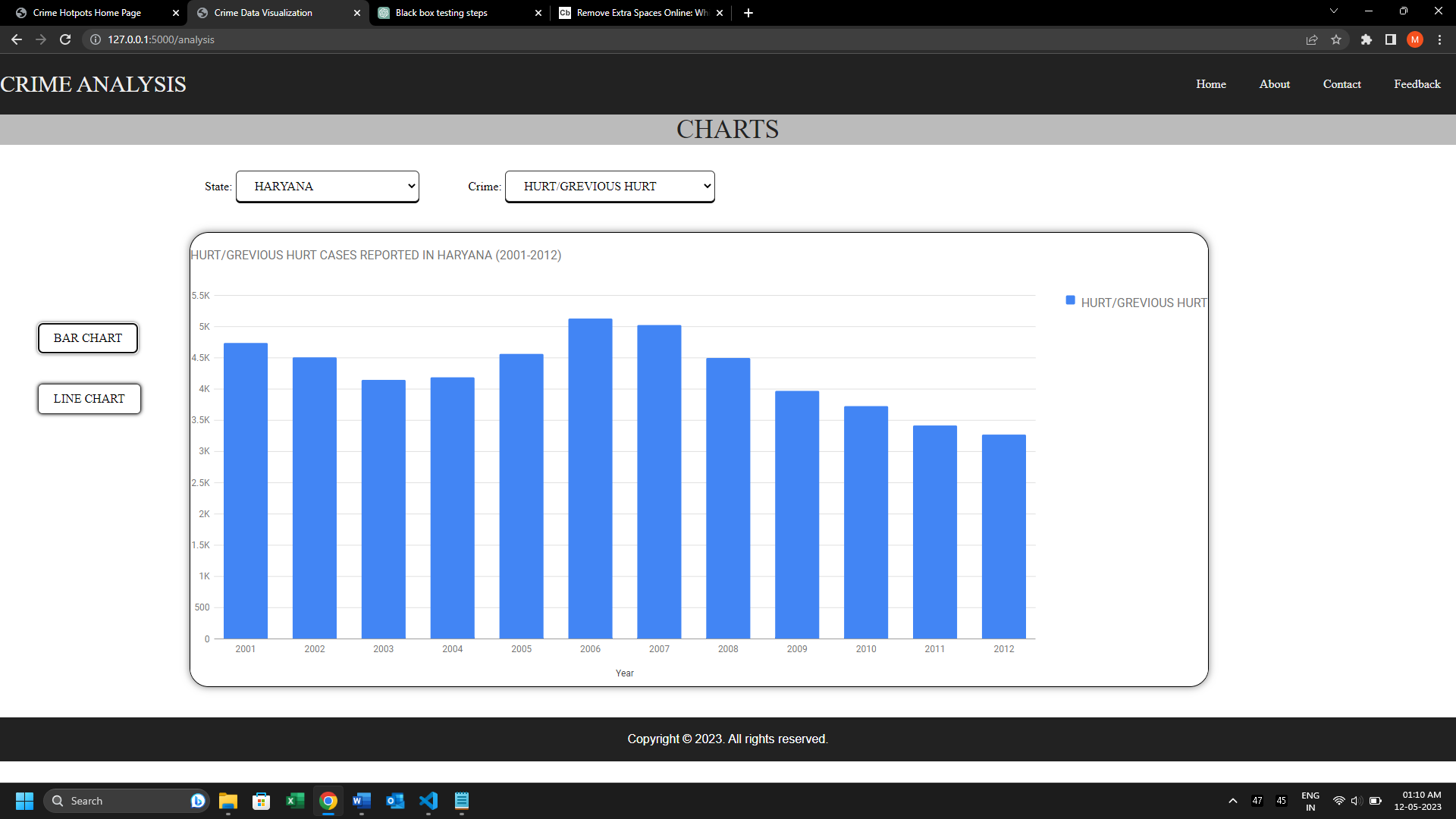Expand the hidden icons chevron in system tray
Viewport: 1456px width, 819px height.
coord(1232,800)
